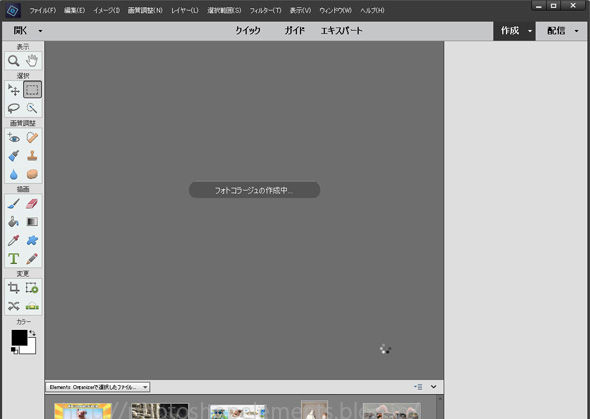Select the Smart Brush tool
This screenshot has height=419, width=590.
(x=14, y=156)
